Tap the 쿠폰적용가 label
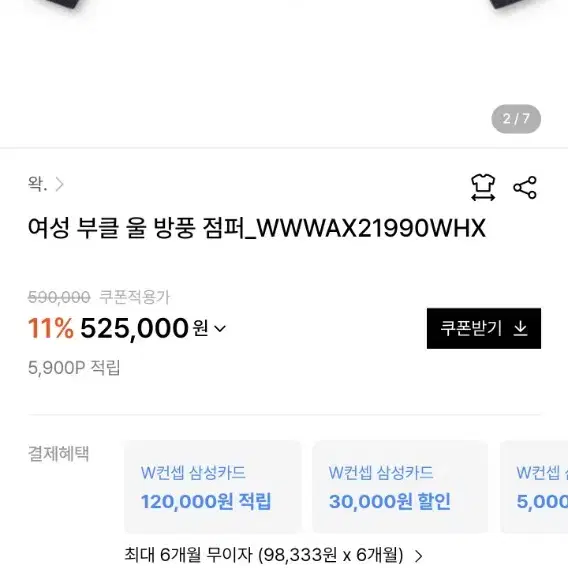Image resolution: width=568 pixels, height=568 pixels. [x=134, y=297]
